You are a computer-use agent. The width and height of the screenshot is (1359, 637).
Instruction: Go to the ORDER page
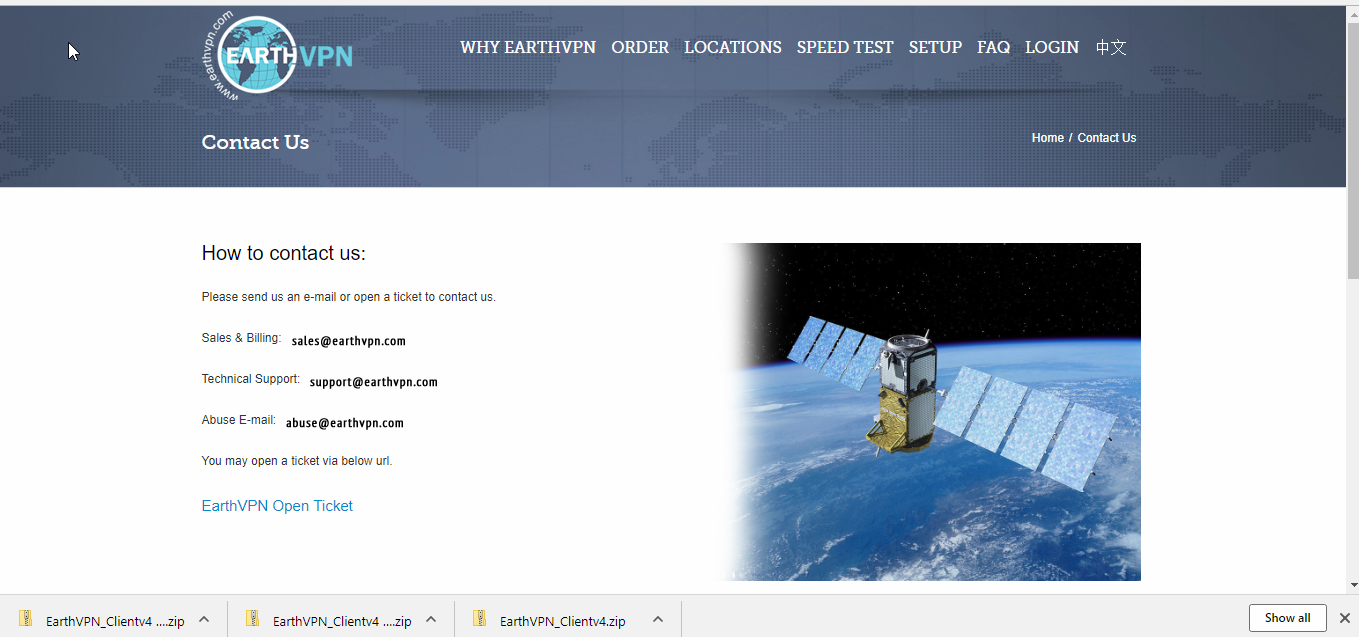(640, 47)
